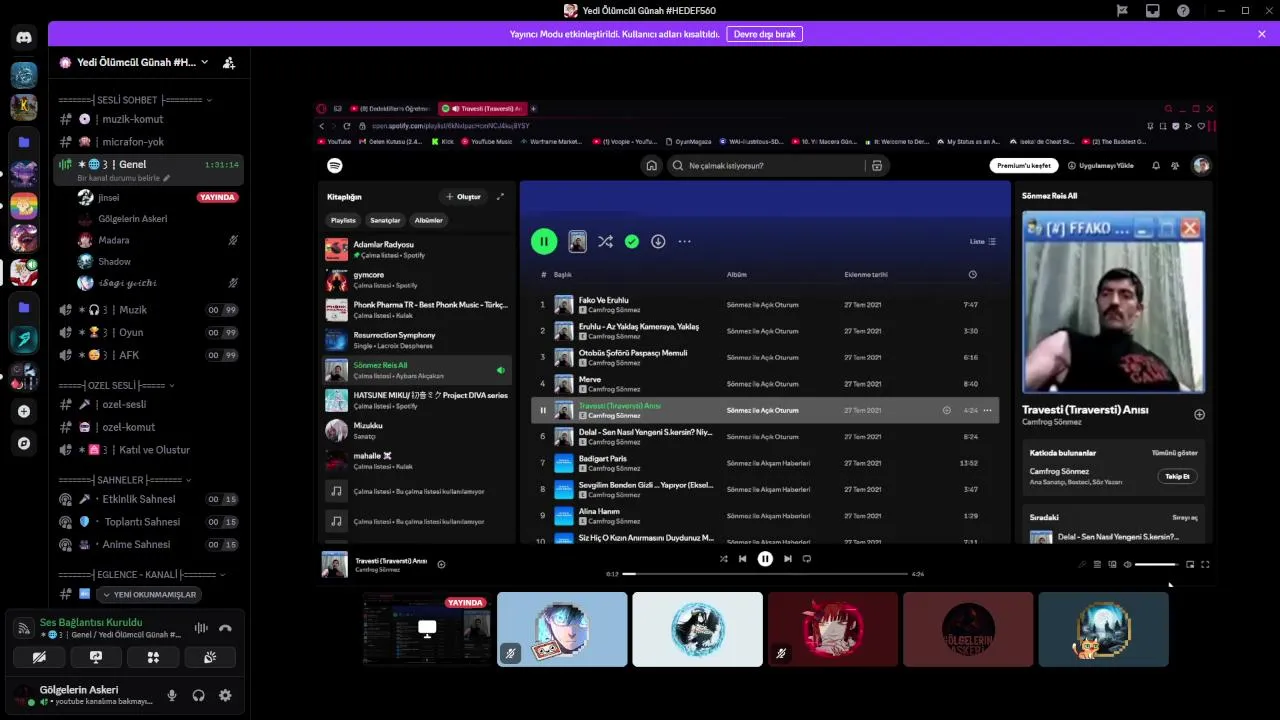Collapse the OZEL SESLİ category
Viewport: 1280px width, 720px height.
click(116, 385)
